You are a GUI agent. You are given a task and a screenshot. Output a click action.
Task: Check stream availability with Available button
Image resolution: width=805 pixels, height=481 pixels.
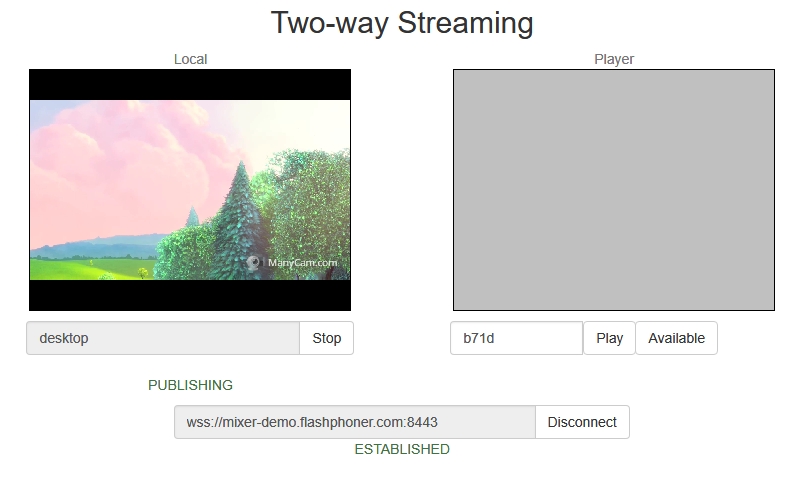(676, 338)
